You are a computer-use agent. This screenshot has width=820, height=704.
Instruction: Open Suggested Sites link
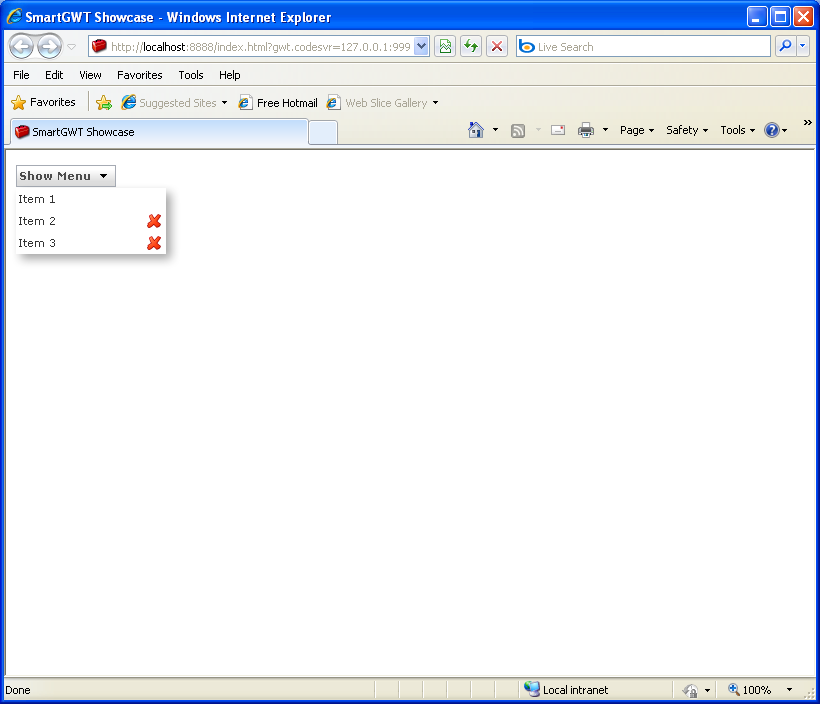[169, 103]
